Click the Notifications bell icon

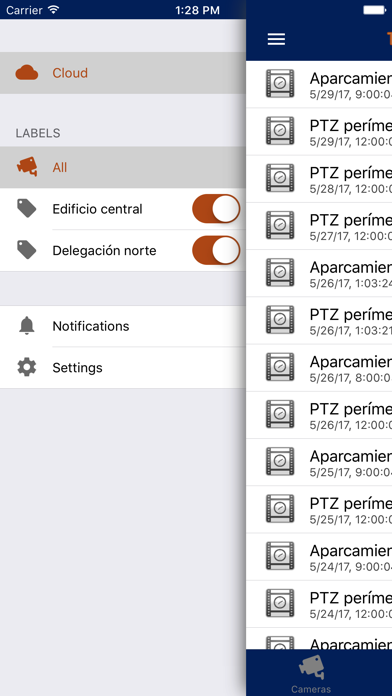click(27, 326)
